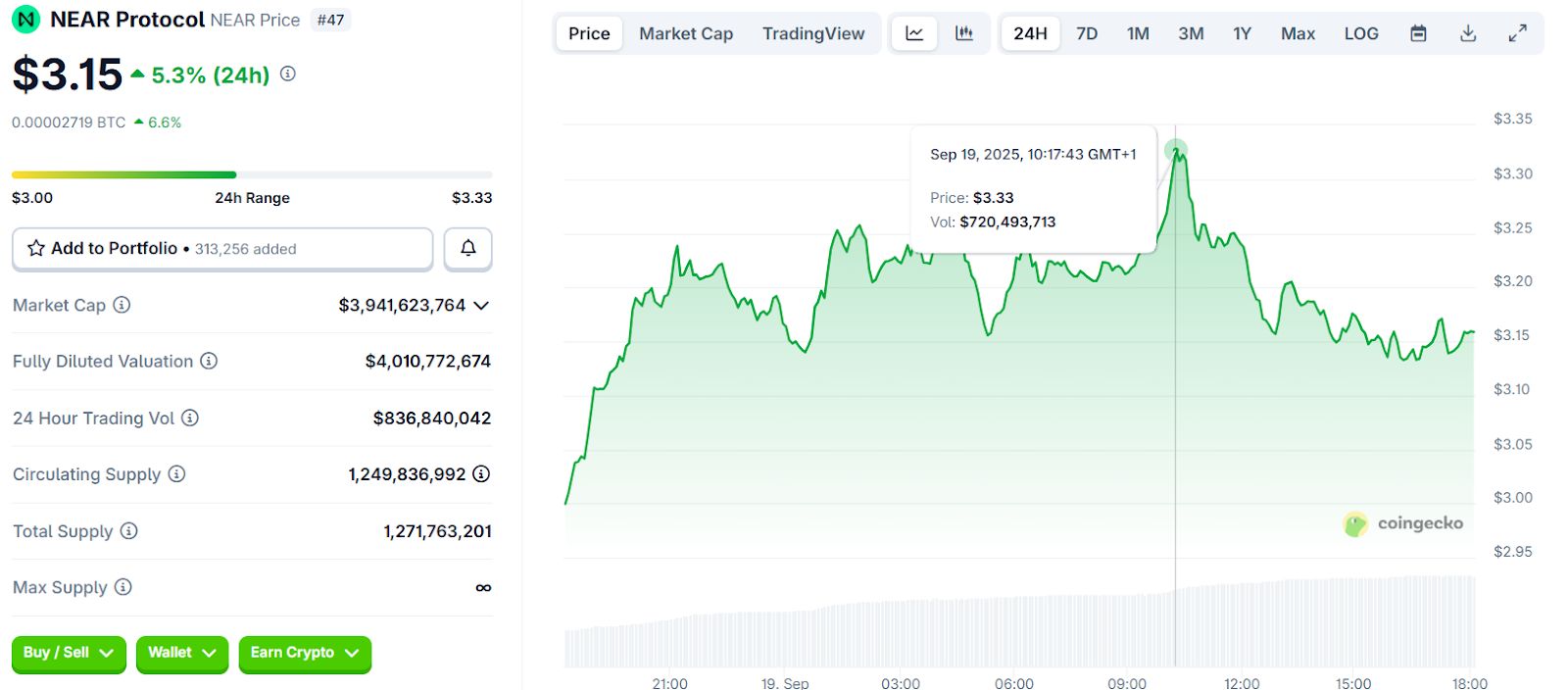Open the calendar date range icon
Viewport: 1568px width, 690px height.
tap(1418, 33)
